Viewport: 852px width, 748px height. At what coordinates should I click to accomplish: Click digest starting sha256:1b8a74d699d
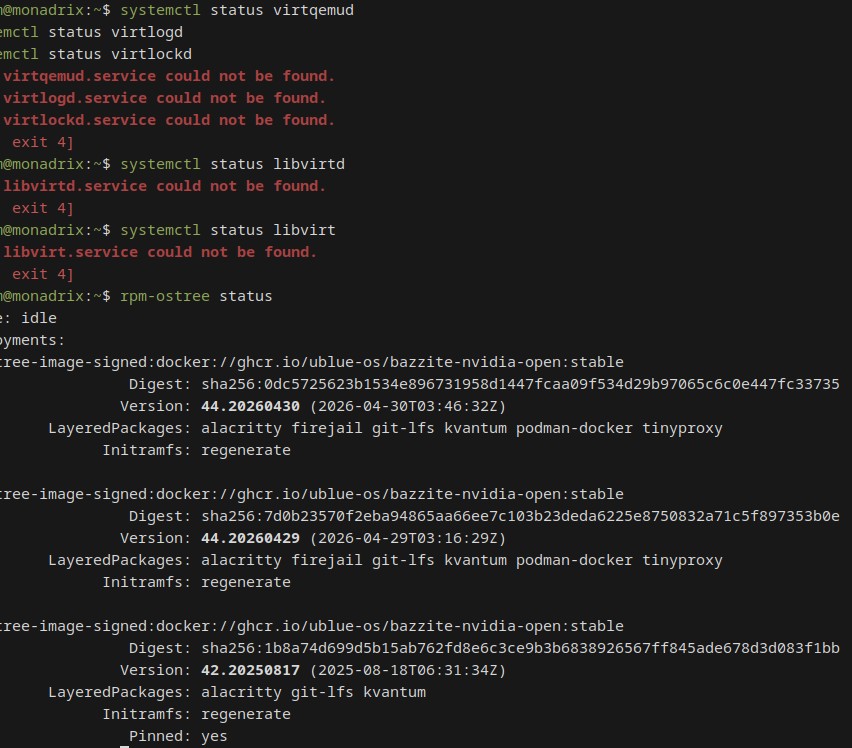pos(521,648)
